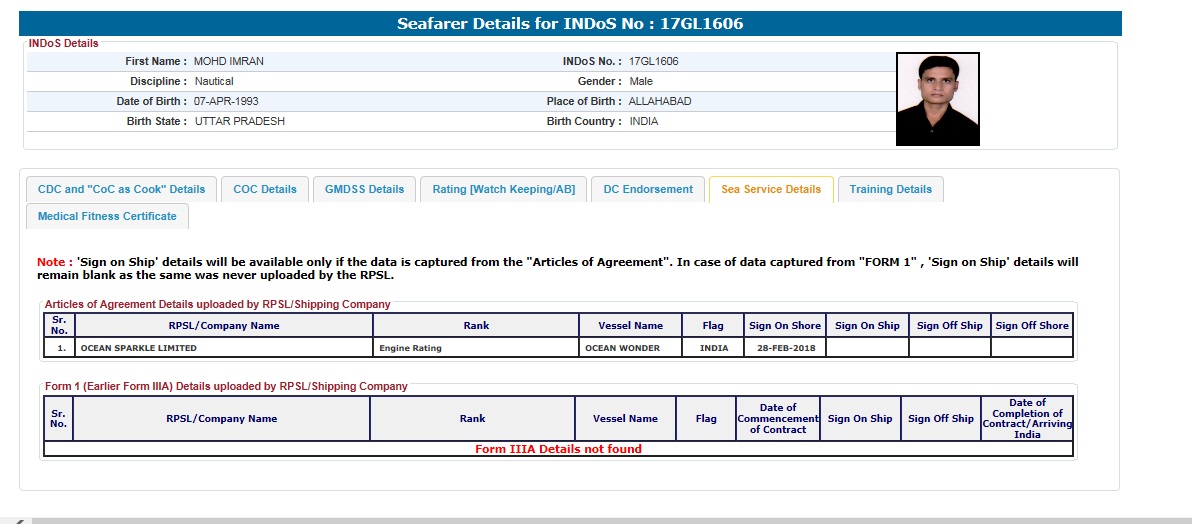Screen dimensions: 1192x524
Task: Click the Sign On Shore column header
Action: (x=784, y=325)
